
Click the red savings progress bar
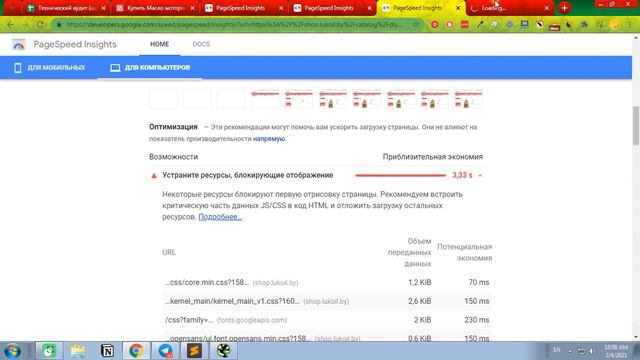click(x=400, y=175)
